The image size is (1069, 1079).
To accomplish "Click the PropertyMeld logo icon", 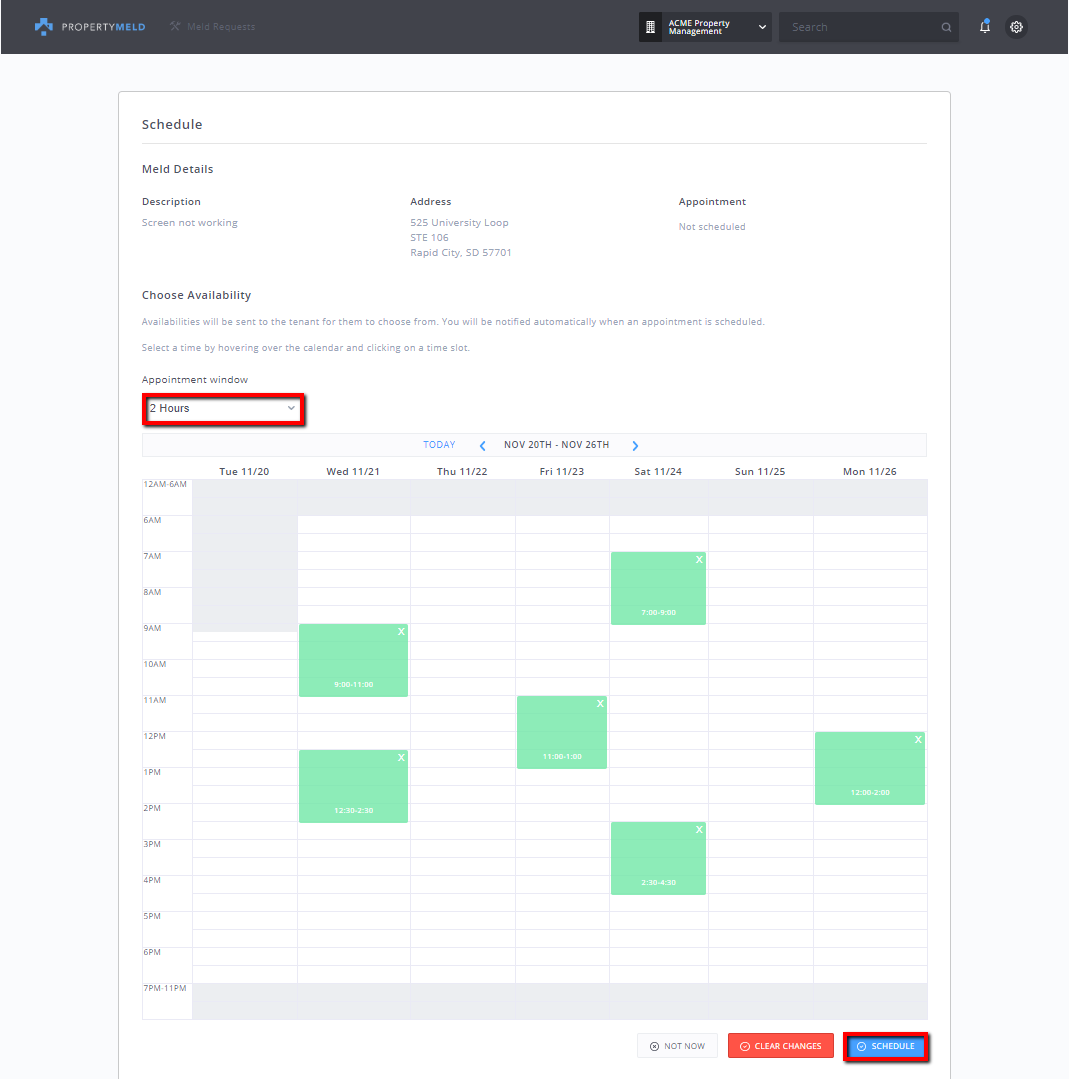I will 44,26.
